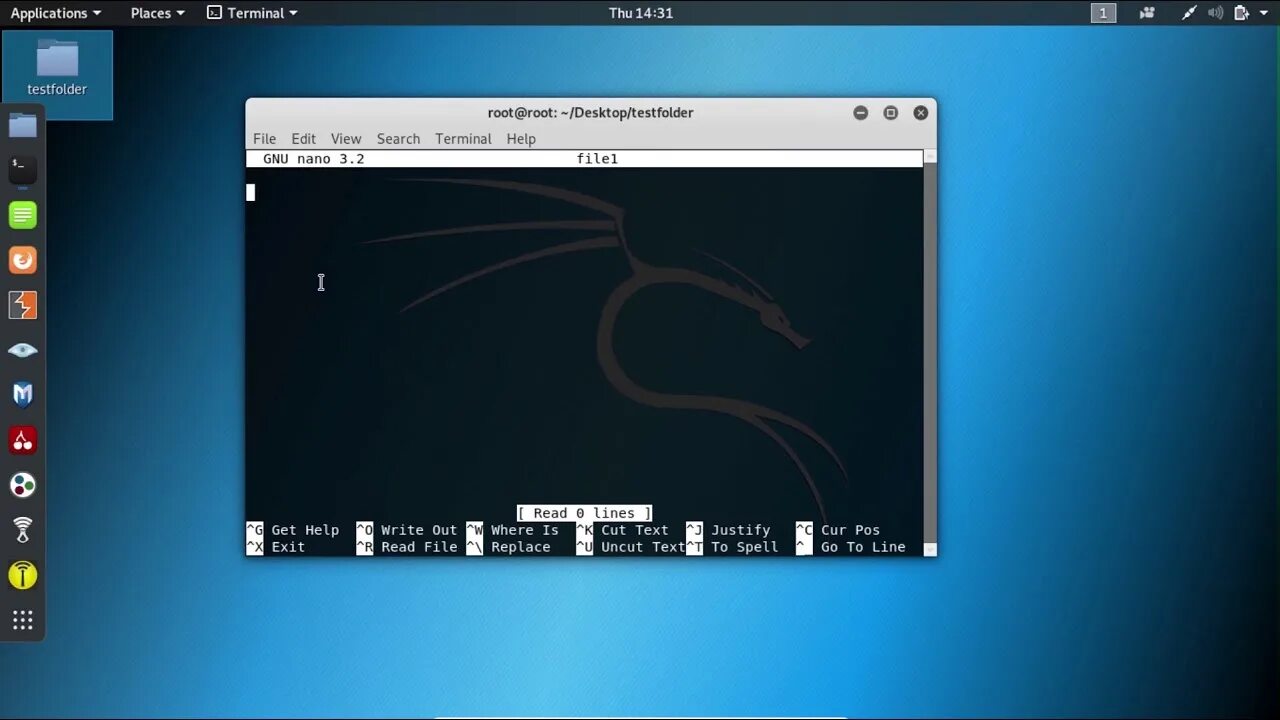Screen dimensions: 1280x720
Task: Click the '^O Write Out' shortcut
Action: point(407,530)
